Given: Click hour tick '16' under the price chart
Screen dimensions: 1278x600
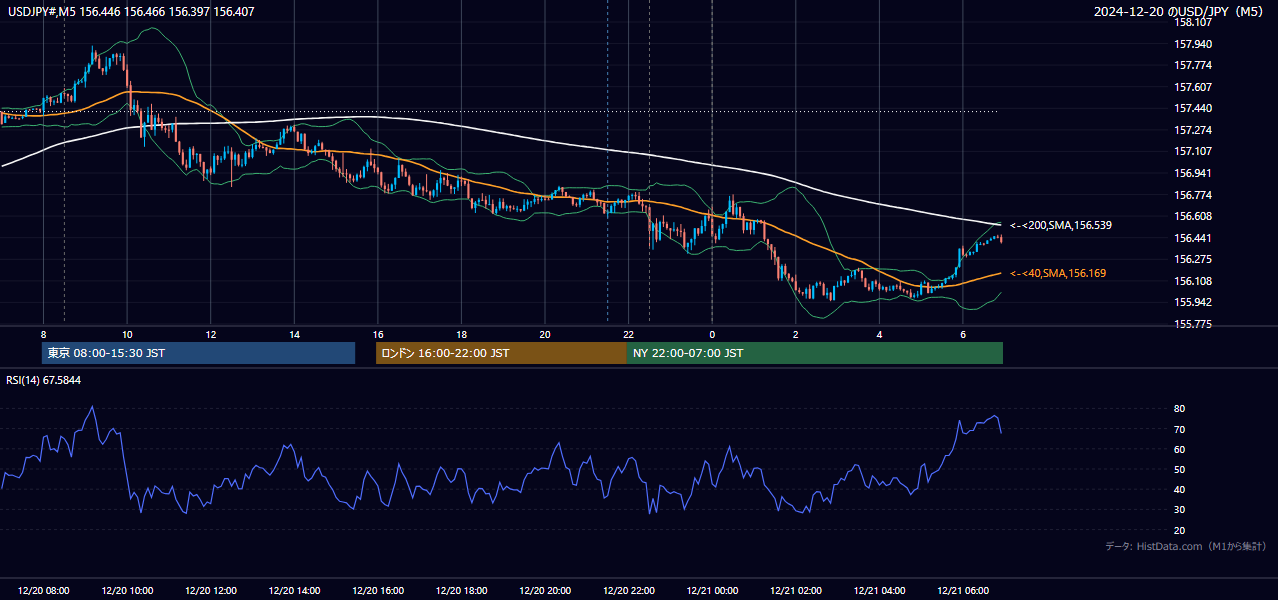Looking at the screenshot, I should (x=378, y=334).
